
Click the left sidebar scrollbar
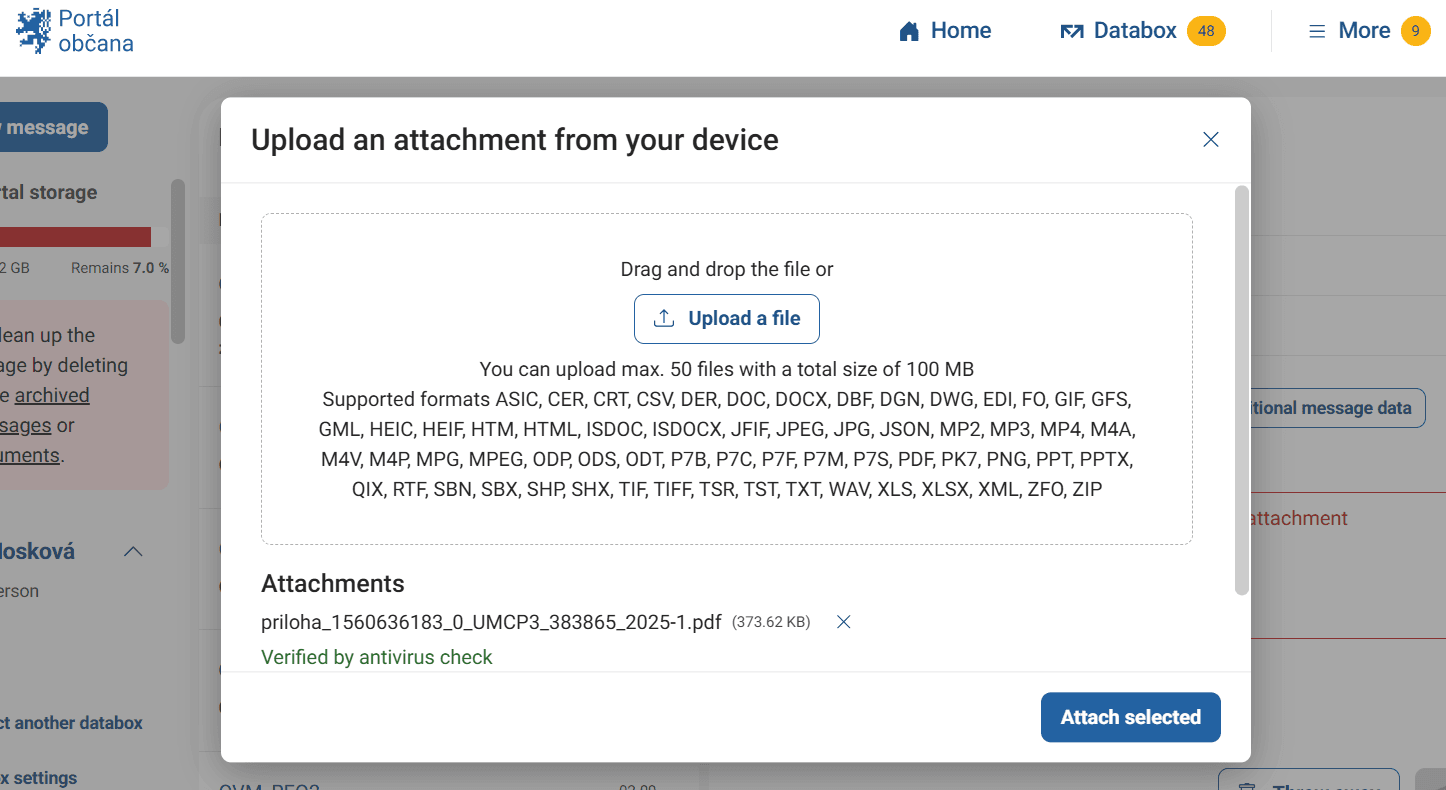pyautogui.click(x=178, y=260)
